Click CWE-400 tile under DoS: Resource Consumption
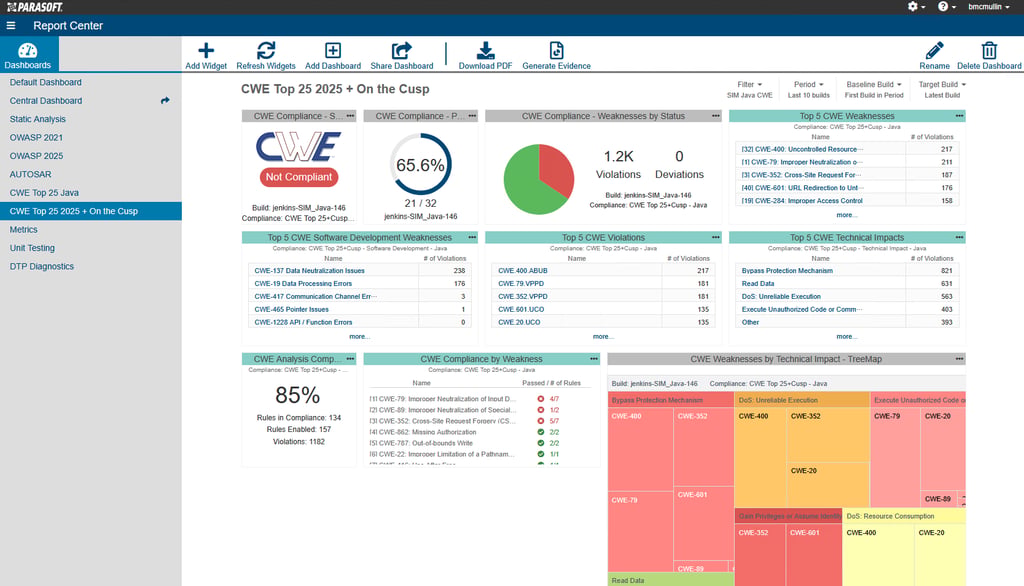 878,555
